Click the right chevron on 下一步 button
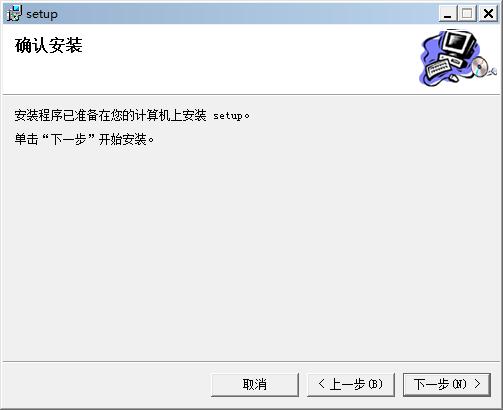The image size is (503, 410). [x=477, y=384]
